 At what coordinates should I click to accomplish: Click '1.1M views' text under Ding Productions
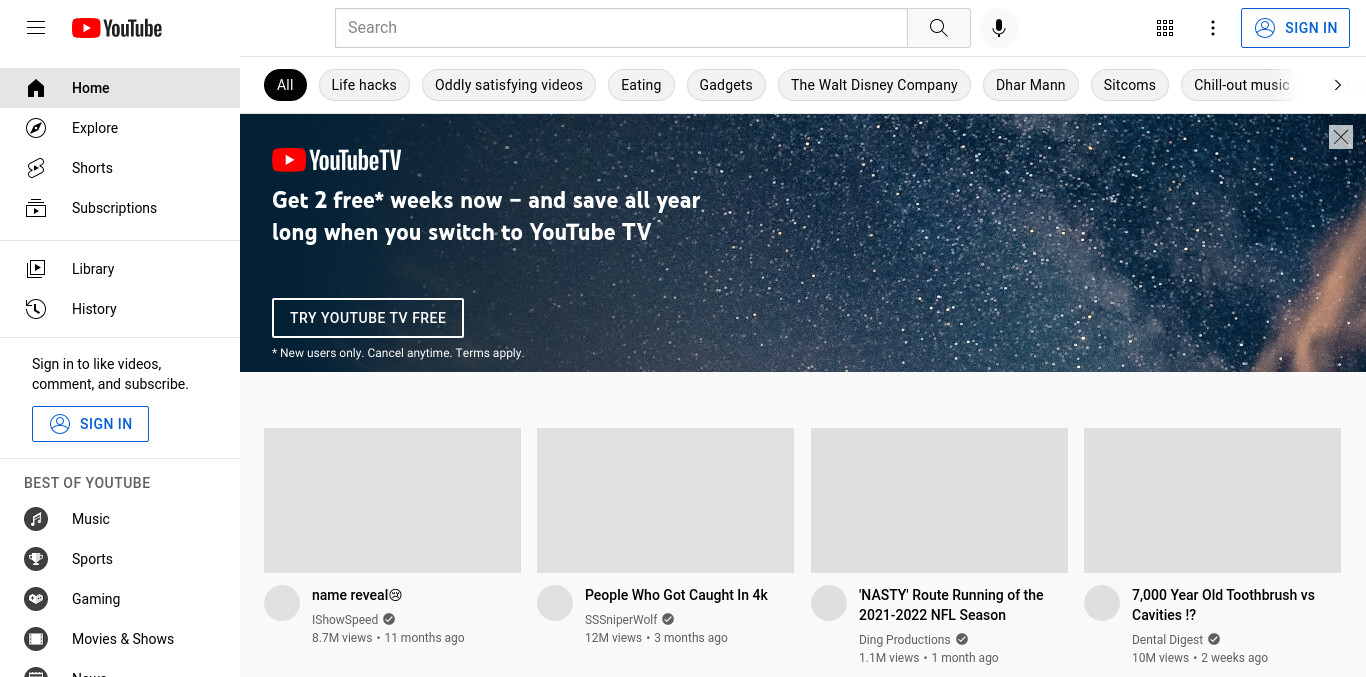click(x=889, y=658)
